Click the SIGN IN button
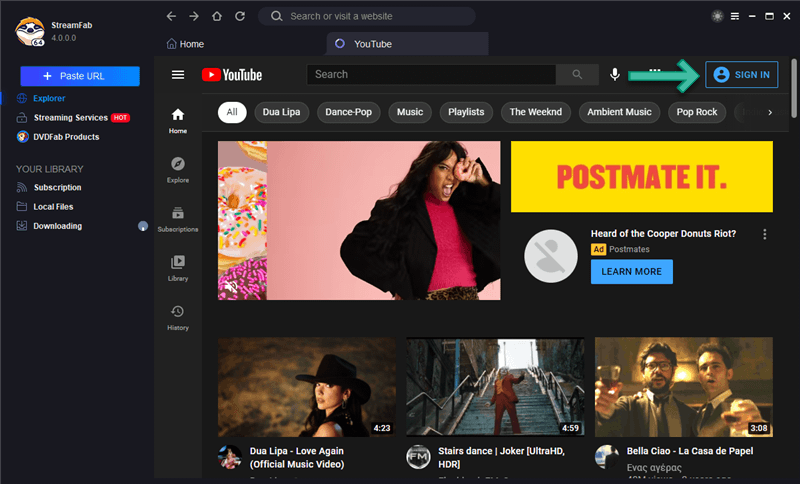800x484 pixels. click(x=742, y=74)
